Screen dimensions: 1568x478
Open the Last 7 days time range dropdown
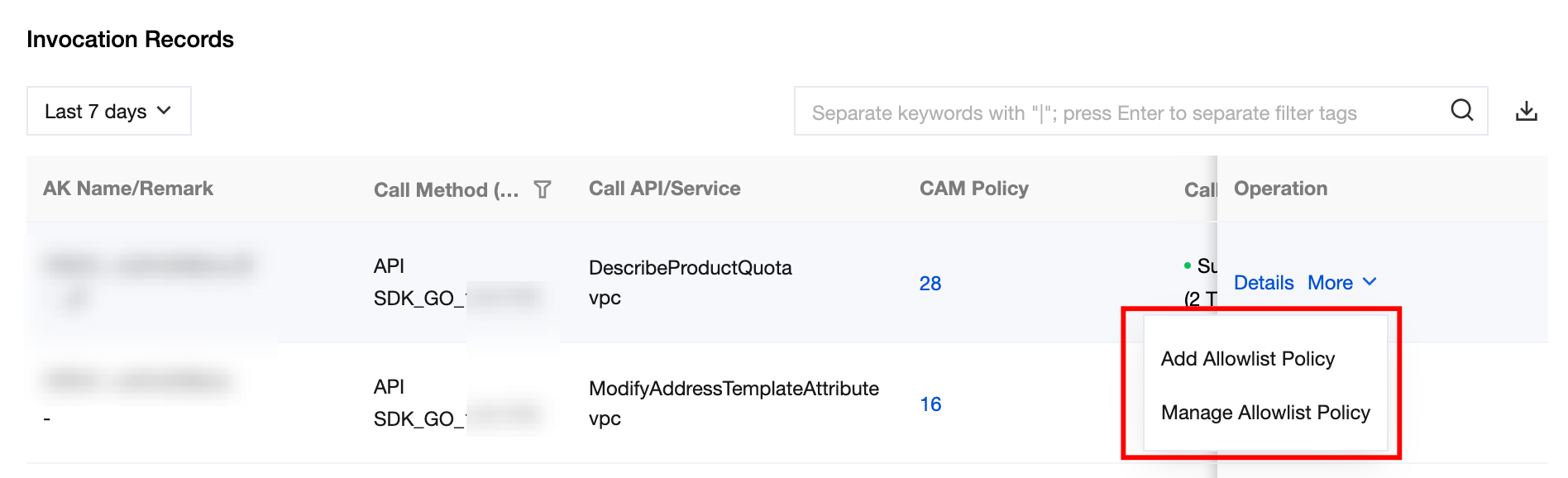tap(108, 111)
